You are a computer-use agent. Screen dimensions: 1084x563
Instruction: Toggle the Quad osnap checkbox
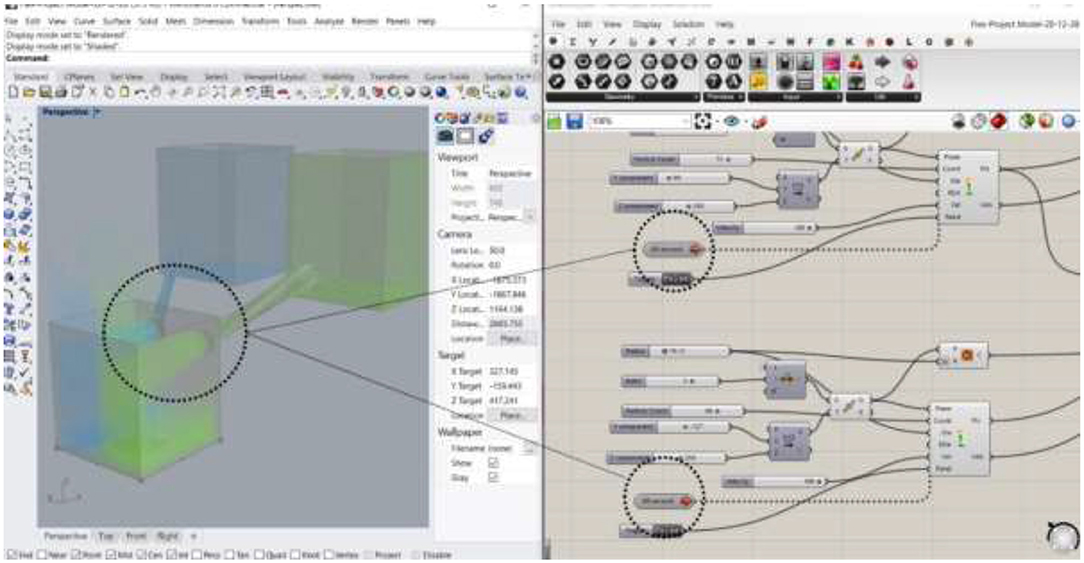coord(259,555)
